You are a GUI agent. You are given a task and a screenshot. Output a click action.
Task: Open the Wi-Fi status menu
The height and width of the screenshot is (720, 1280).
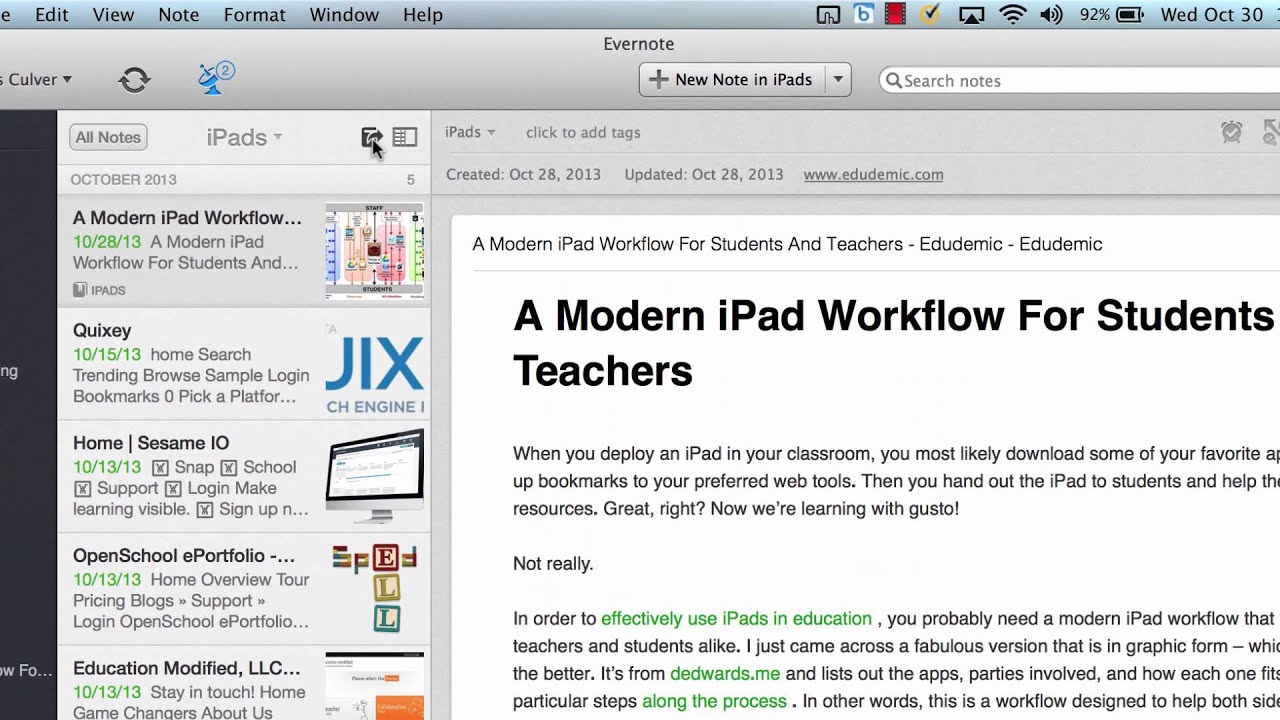coord(1013,15)
